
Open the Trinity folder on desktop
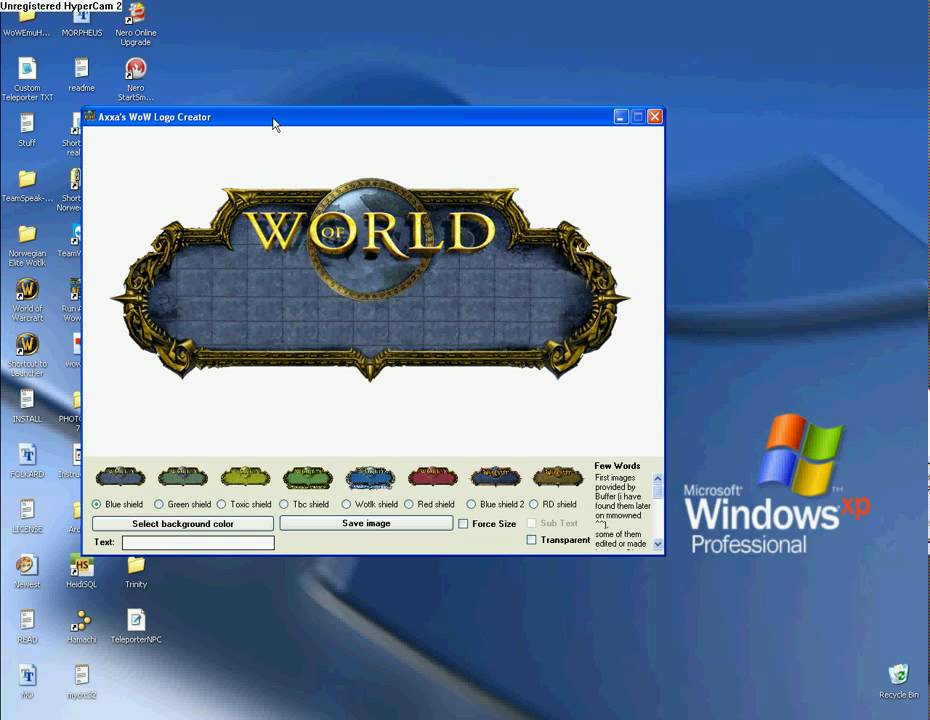point(136,571)
